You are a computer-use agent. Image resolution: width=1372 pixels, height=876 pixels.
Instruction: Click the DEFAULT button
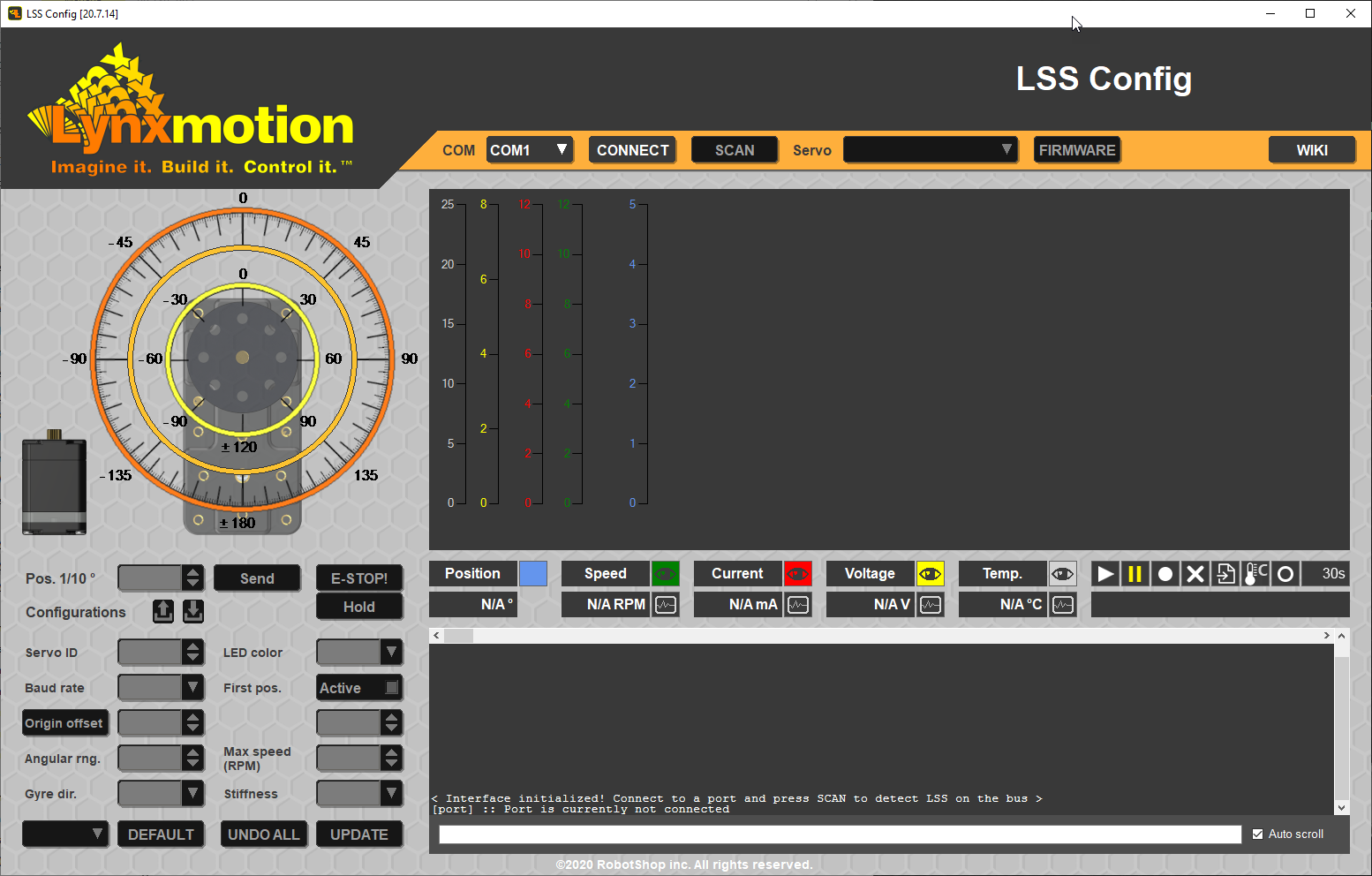(x=161, y=834)
